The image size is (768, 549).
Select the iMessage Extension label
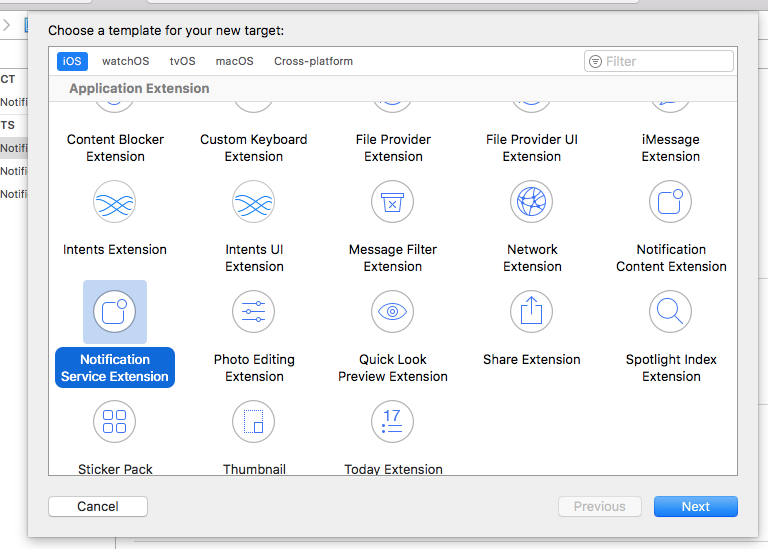tap(671, 148)
